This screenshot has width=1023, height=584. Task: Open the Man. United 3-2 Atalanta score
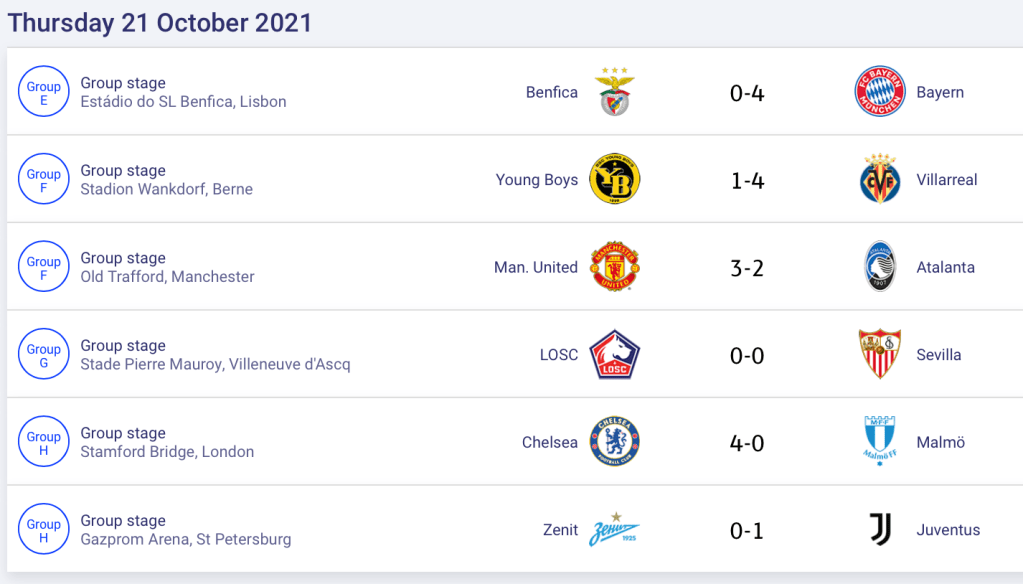747,268
